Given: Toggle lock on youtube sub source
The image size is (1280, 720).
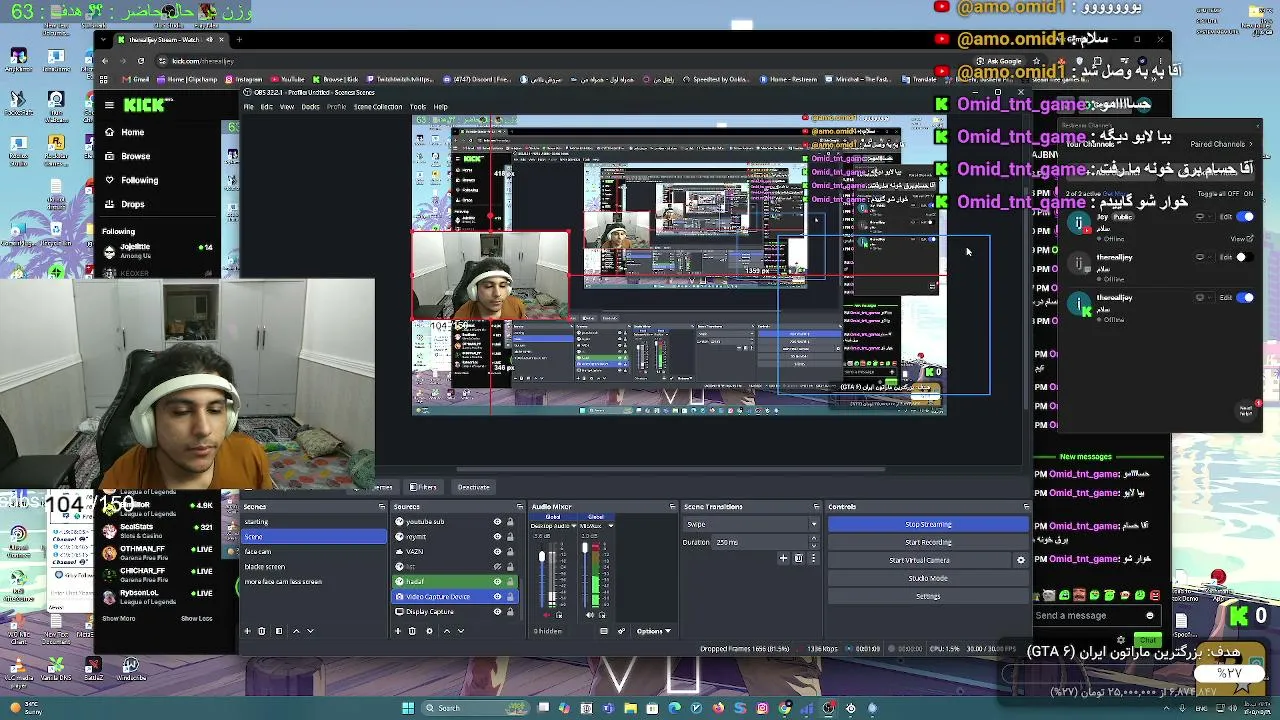Looking at the screenshot, I should [x=510, y=522].
